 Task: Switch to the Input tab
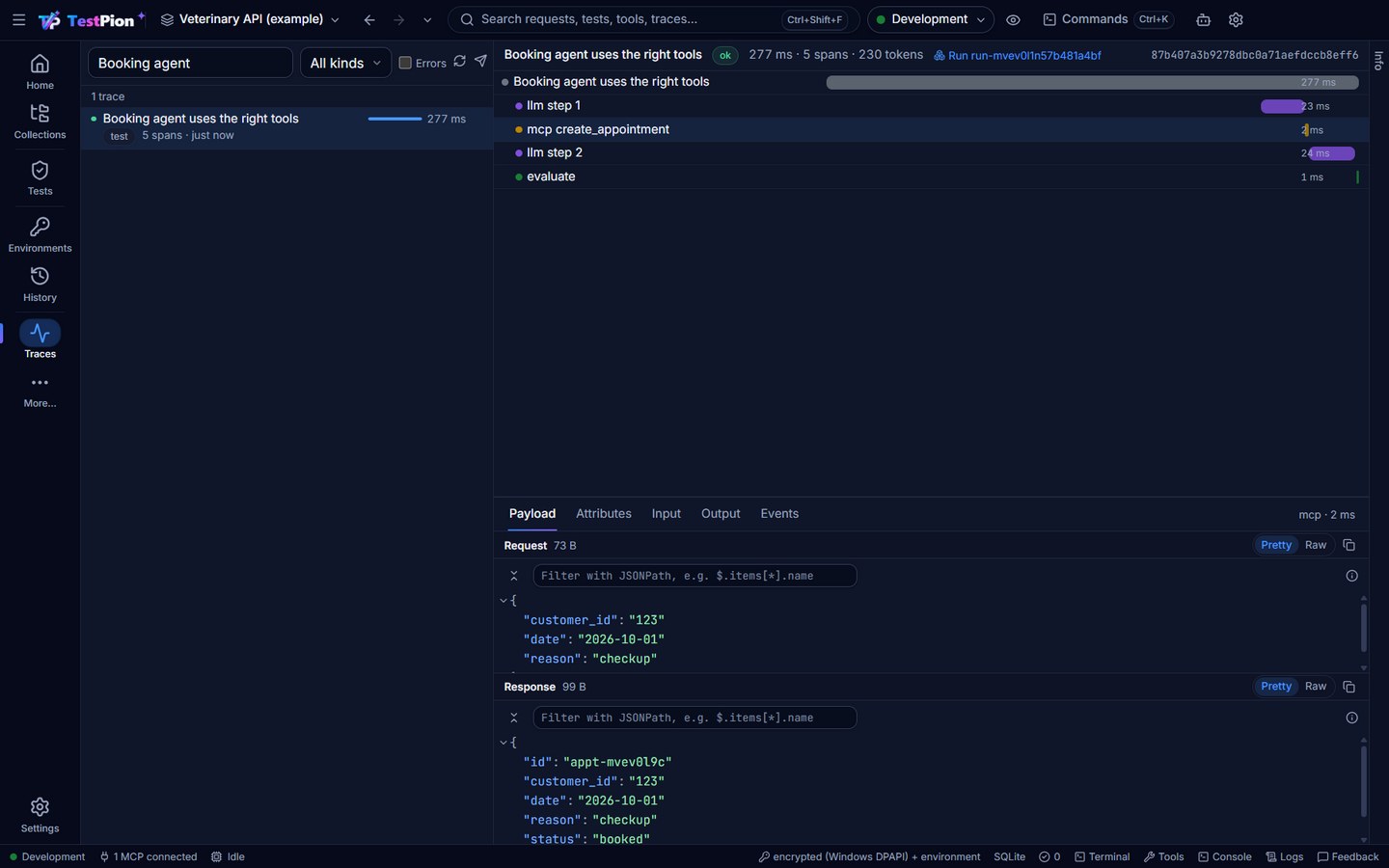tap(666, 514)
